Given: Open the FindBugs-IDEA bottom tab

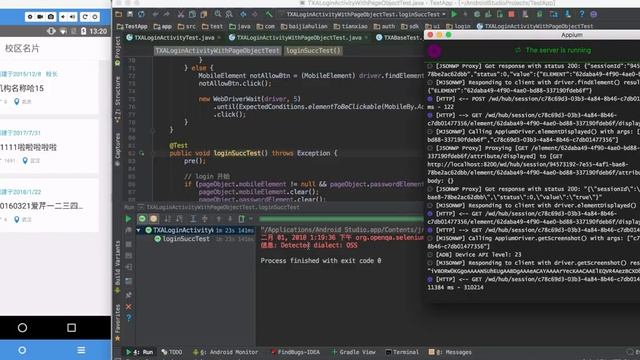Looking at the screenshot, I should coord(296,352).
